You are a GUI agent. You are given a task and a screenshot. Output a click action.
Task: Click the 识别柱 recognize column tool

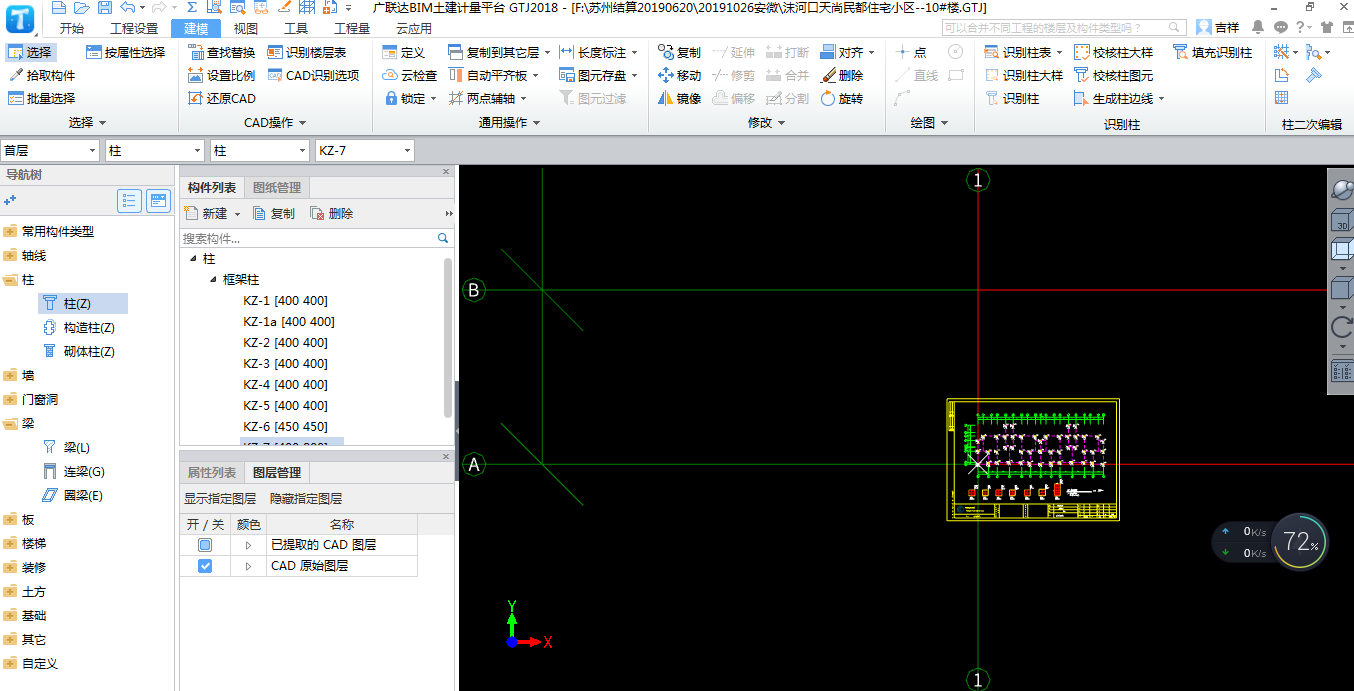[1012, 98]
